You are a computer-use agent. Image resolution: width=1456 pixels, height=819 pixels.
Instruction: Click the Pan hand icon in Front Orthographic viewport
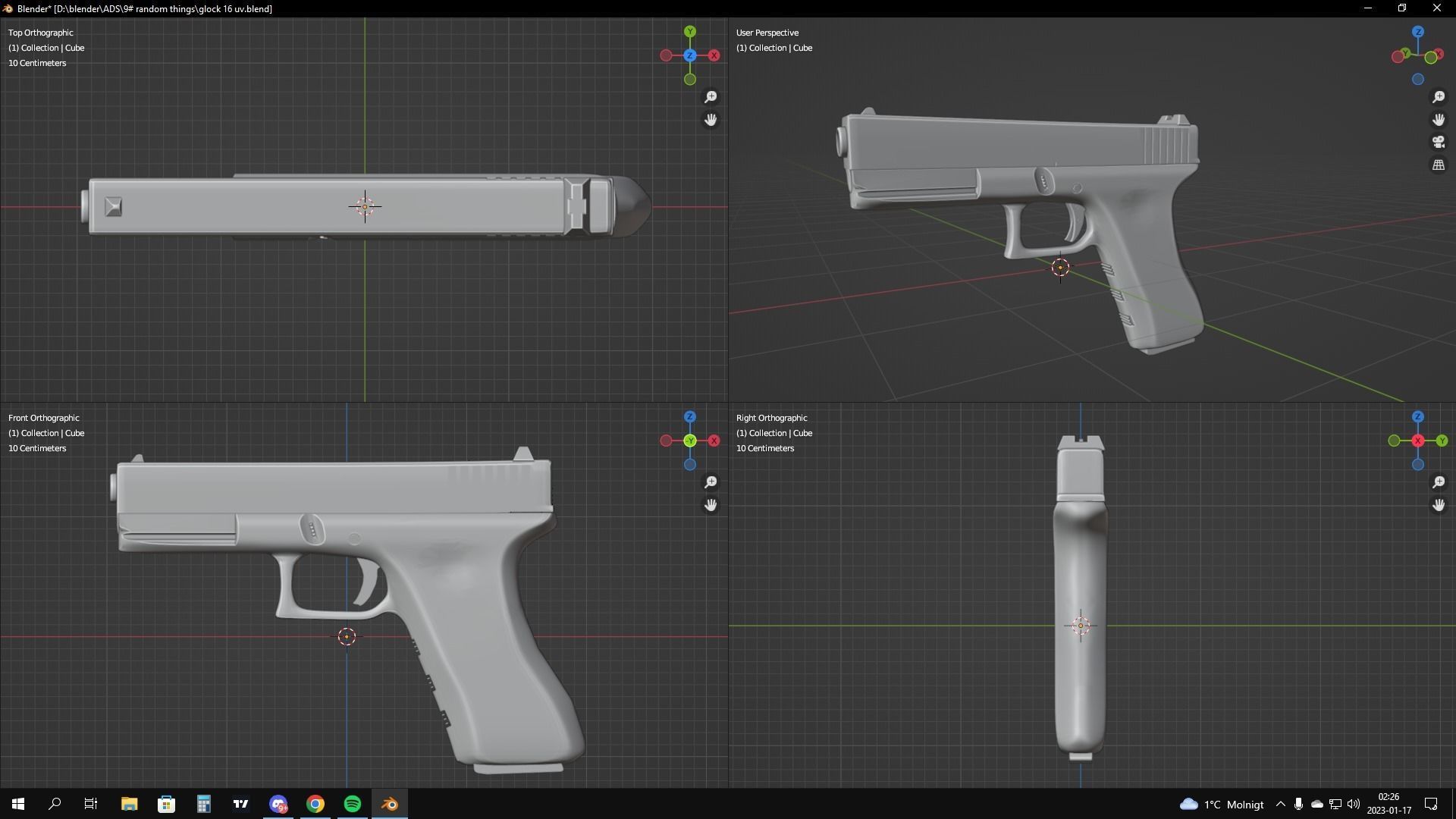point(711,505)
